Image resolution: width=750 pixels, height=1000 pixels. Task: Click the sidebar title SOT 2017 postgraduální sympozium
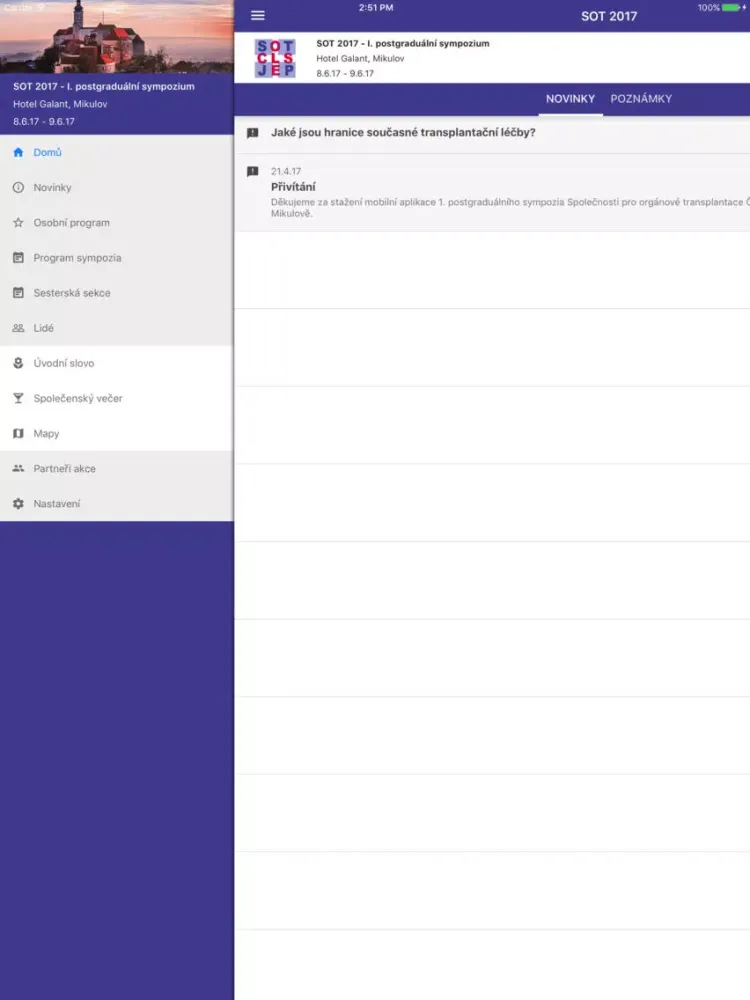[104, 86]
